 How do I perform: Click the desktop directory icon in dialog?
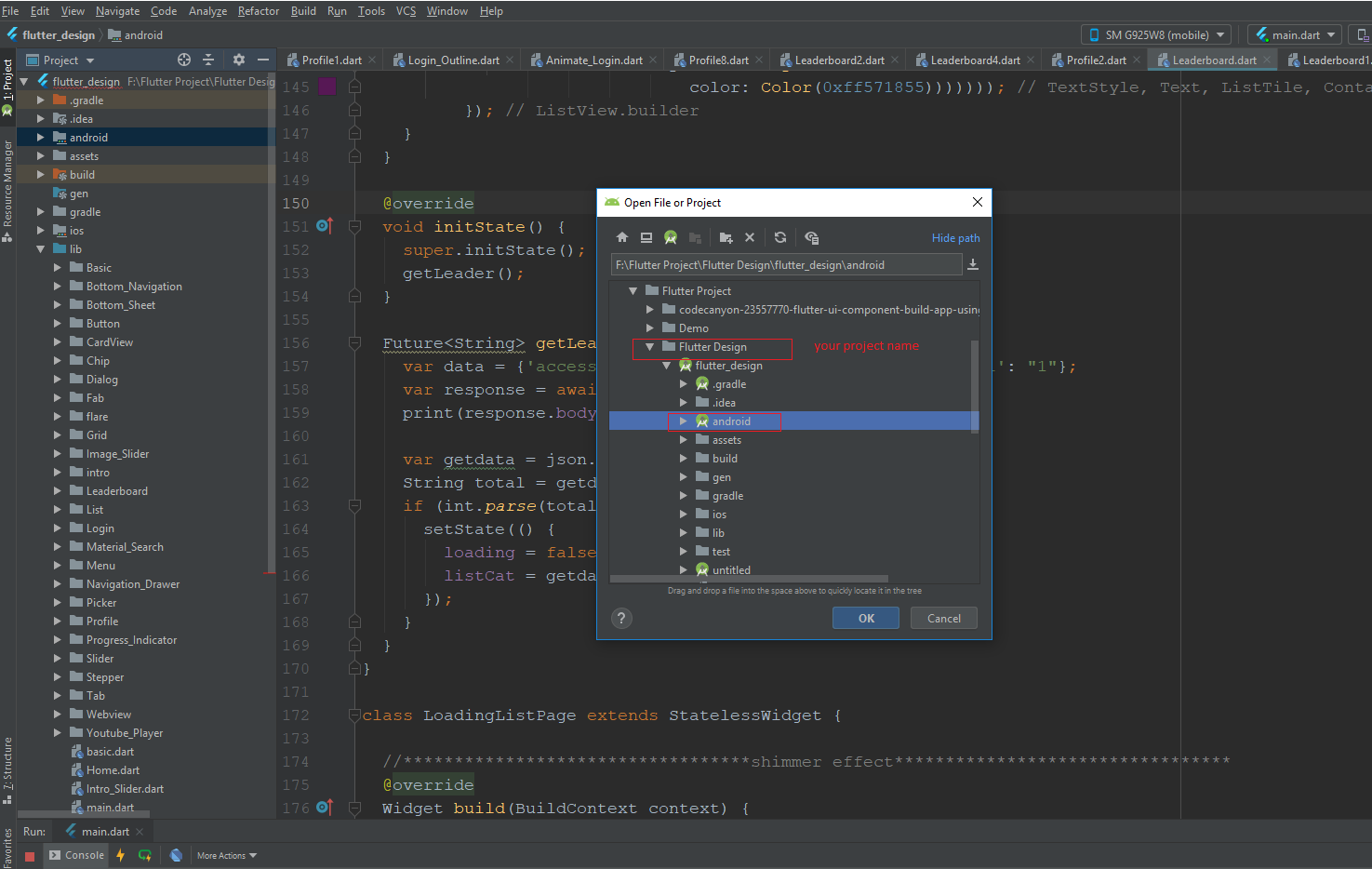point(646,237)
